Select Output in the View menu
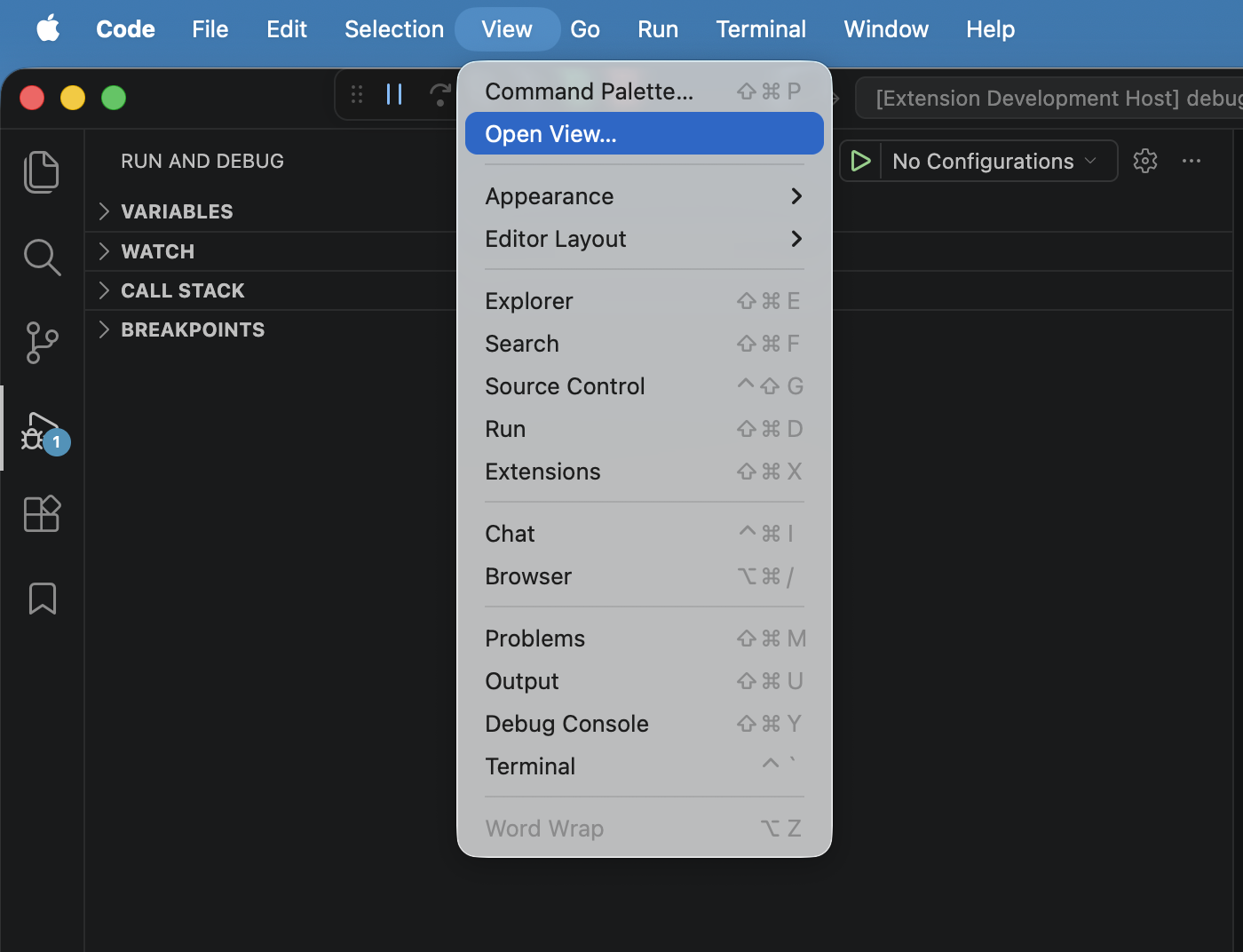Image resolution: width=1243 pixels, height=952 pixels. (645, 681)
